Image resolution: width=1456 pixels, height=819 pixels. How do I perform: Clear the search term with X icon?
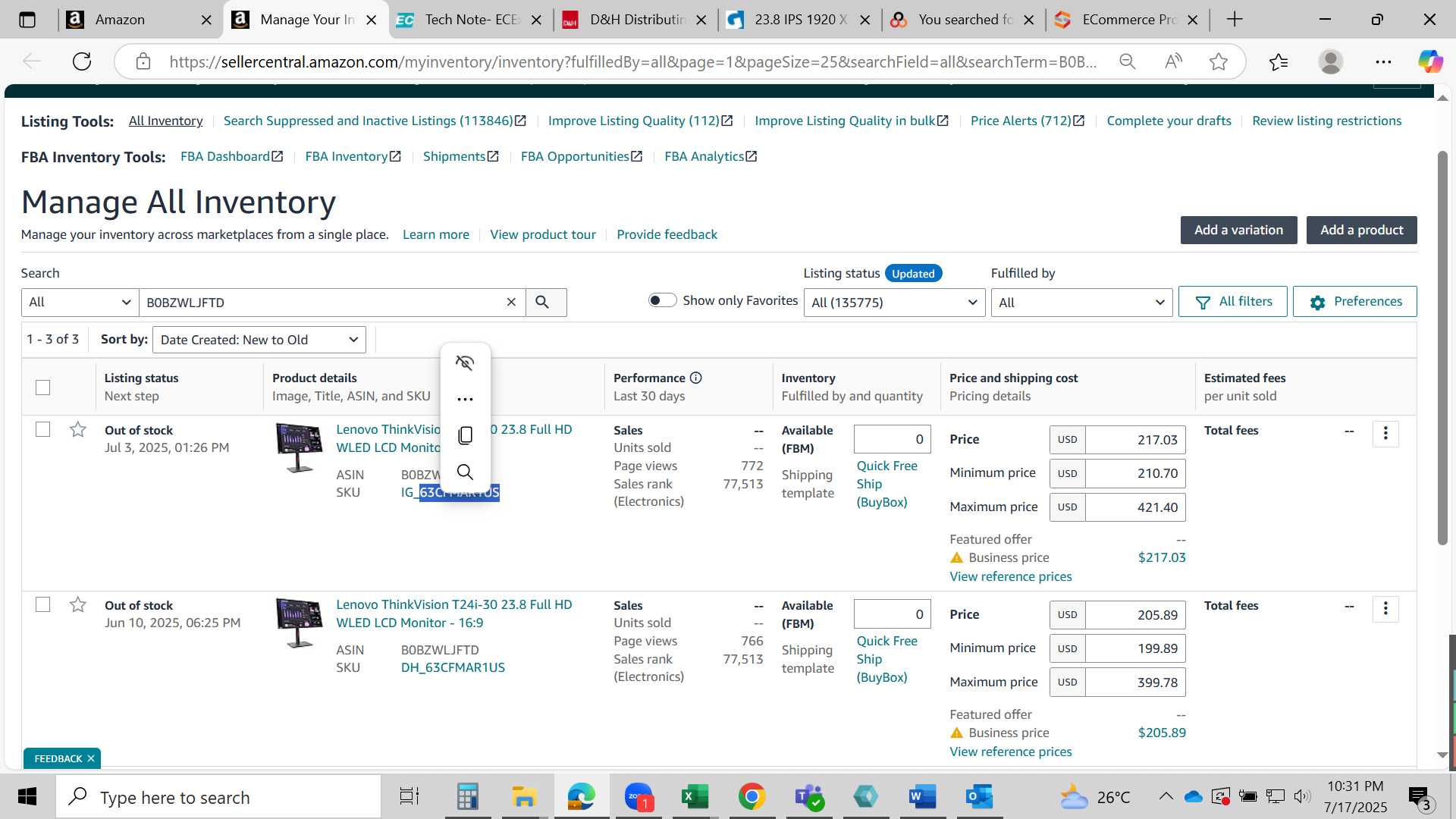pos(511,302)
